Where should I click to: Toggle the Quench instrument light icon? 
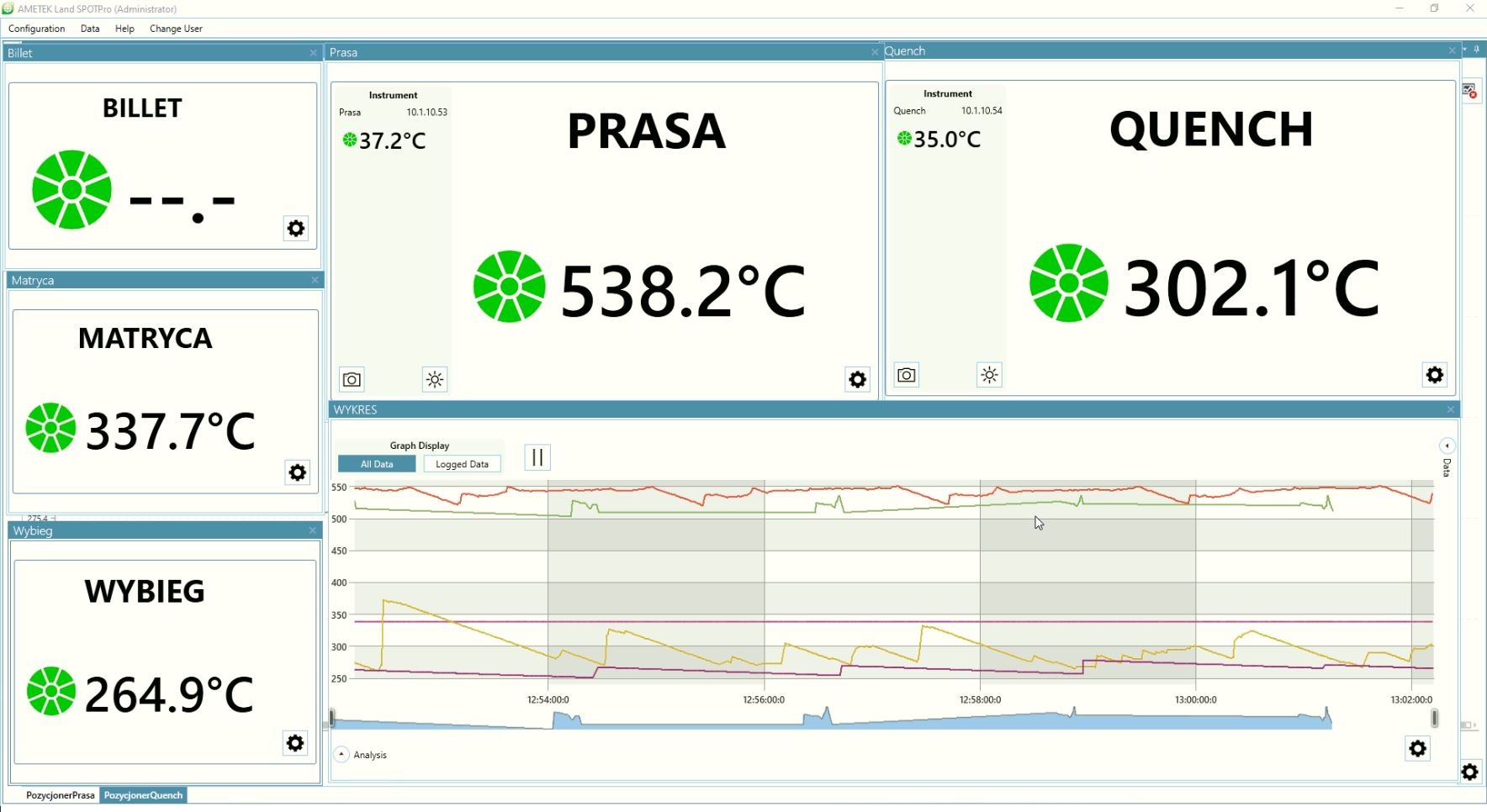click(989, 375)
